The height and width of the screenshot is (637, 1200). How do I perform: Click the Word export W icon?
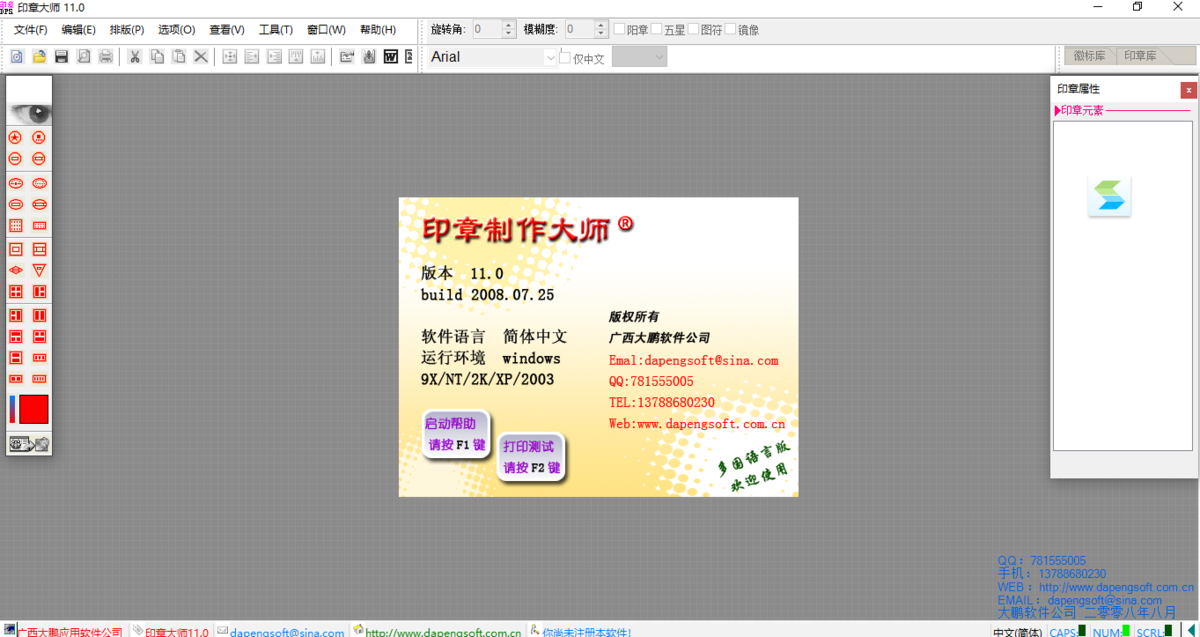(x=391, y=57)
